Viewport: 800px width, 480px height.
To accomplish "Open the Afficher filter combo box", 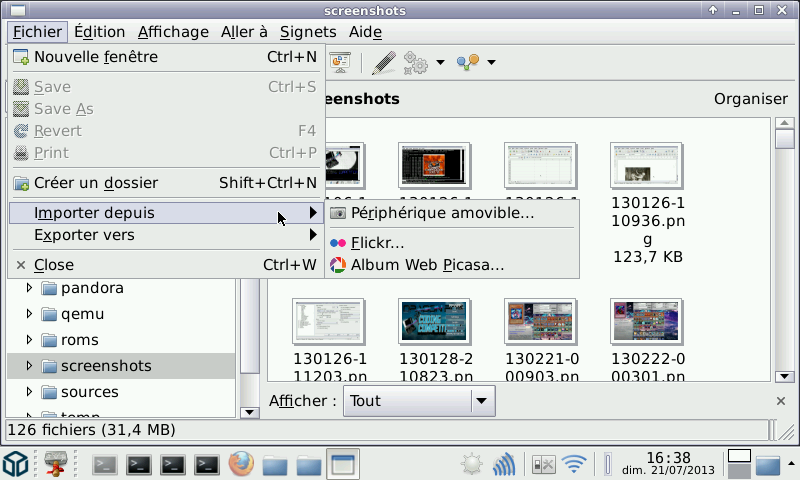I will point(419,401).
